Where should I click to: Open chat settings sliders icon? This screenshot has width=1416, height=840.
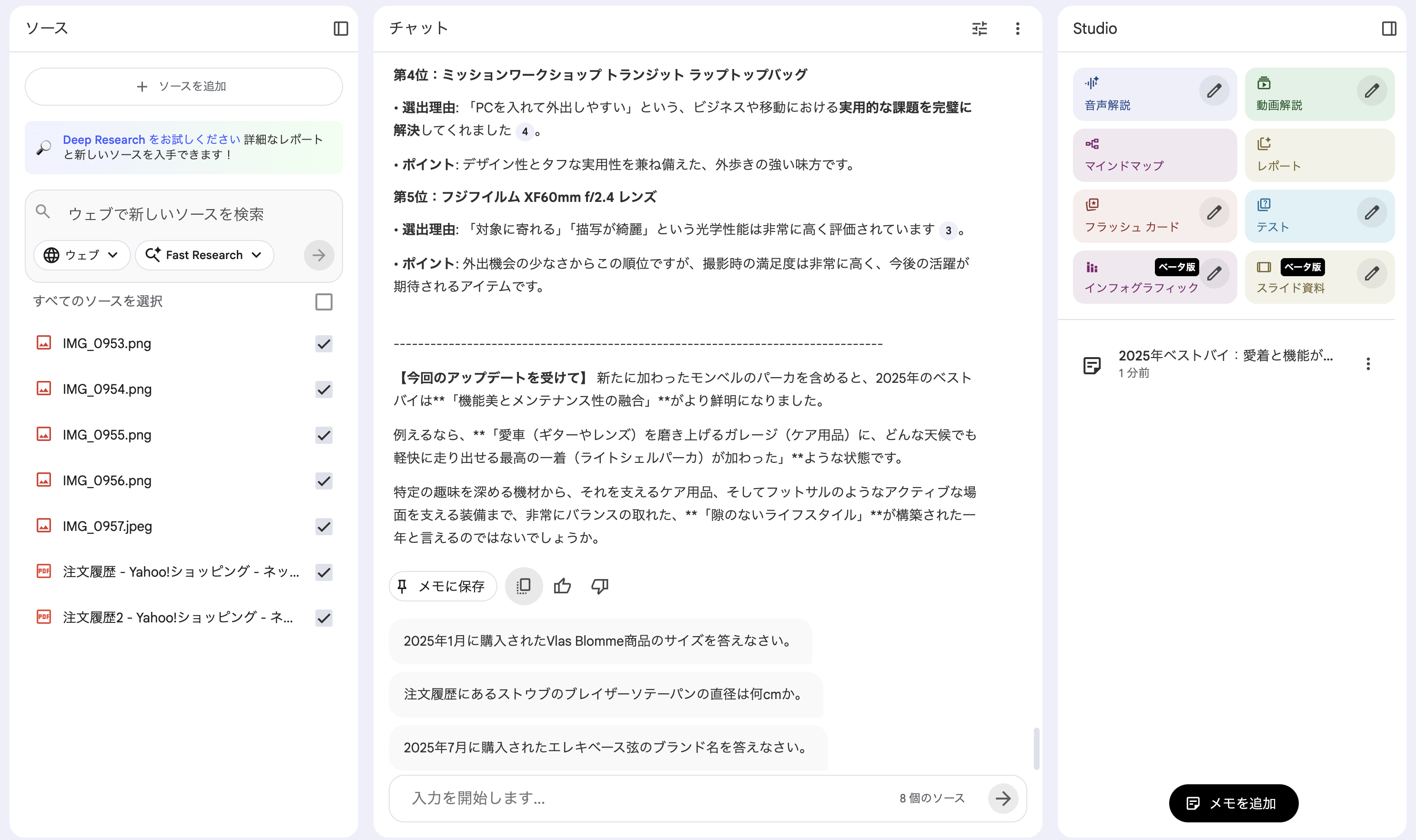tap(980, 28)
